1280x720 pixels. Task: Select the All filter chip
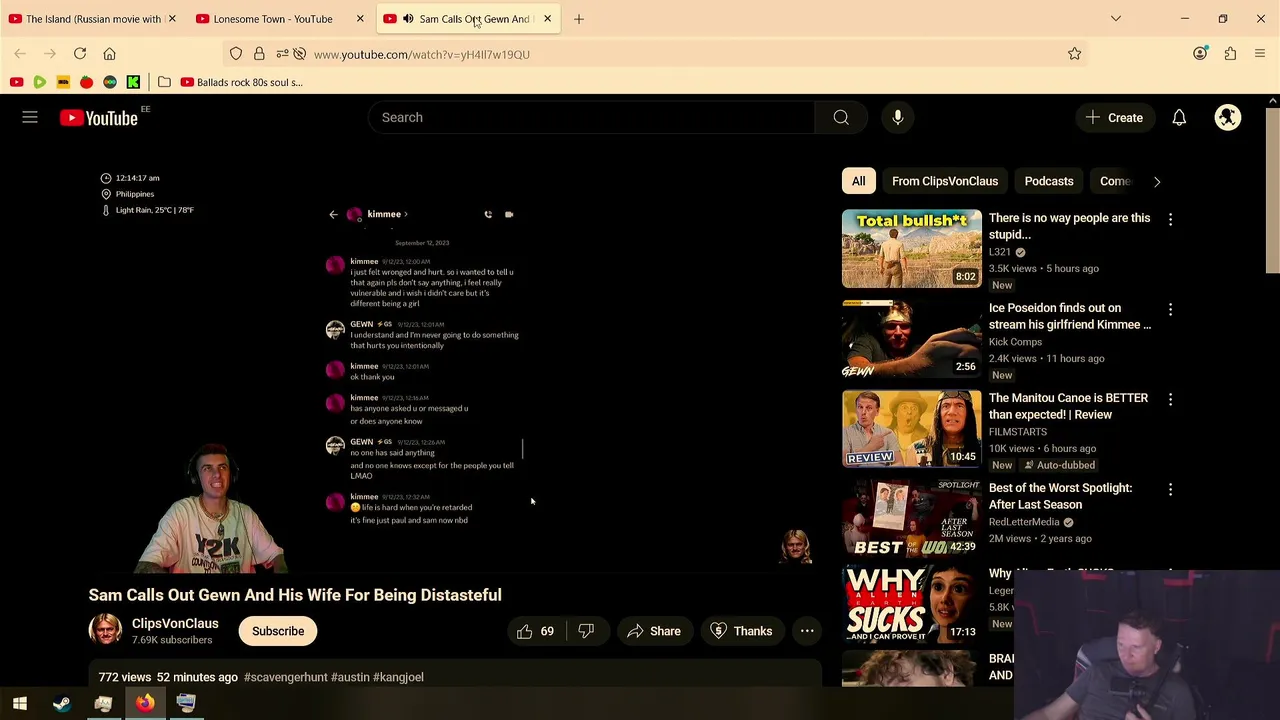(858, 181)
